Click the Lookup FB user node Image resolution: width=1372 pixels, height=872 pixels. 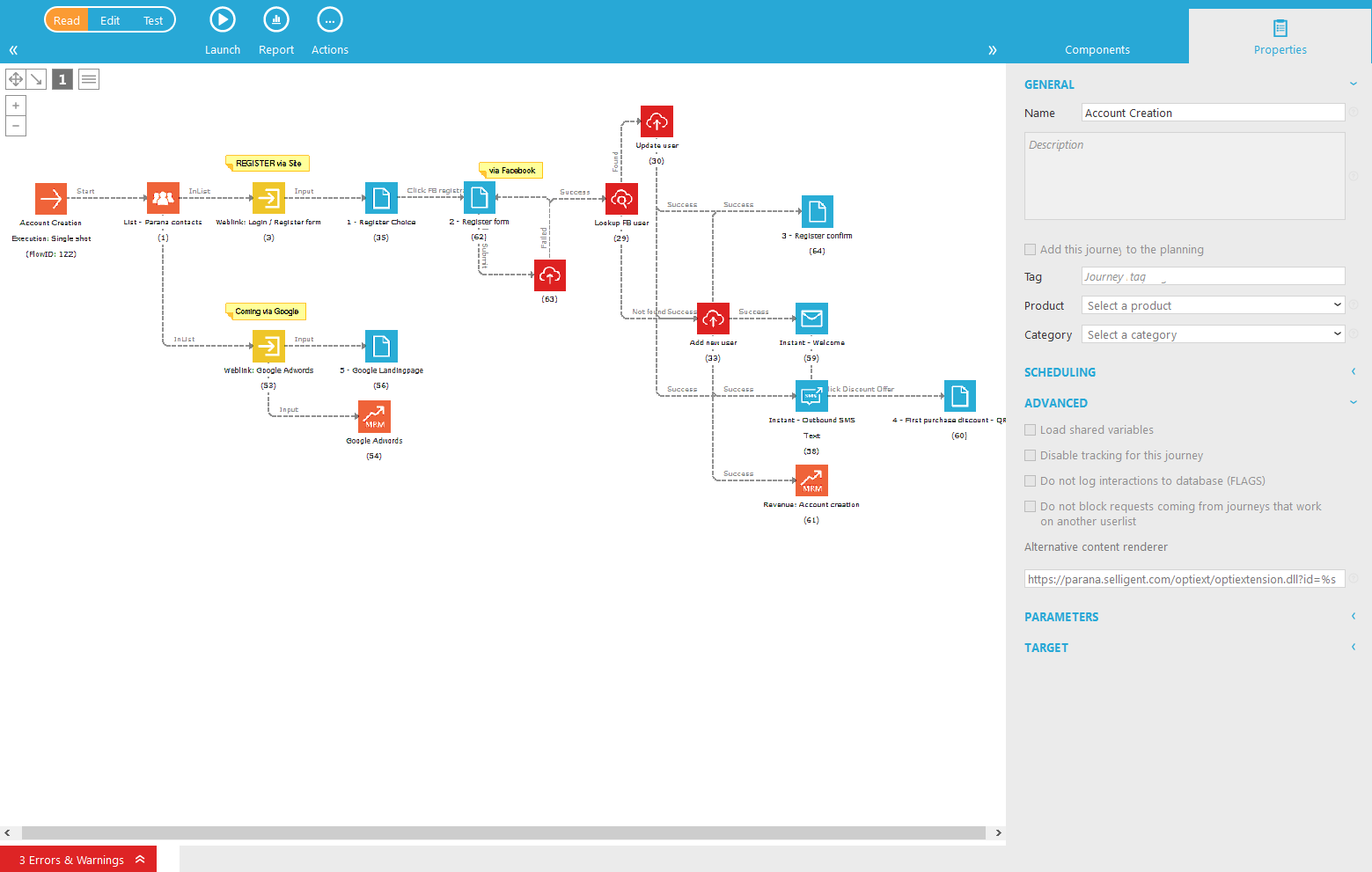(621, 200)
